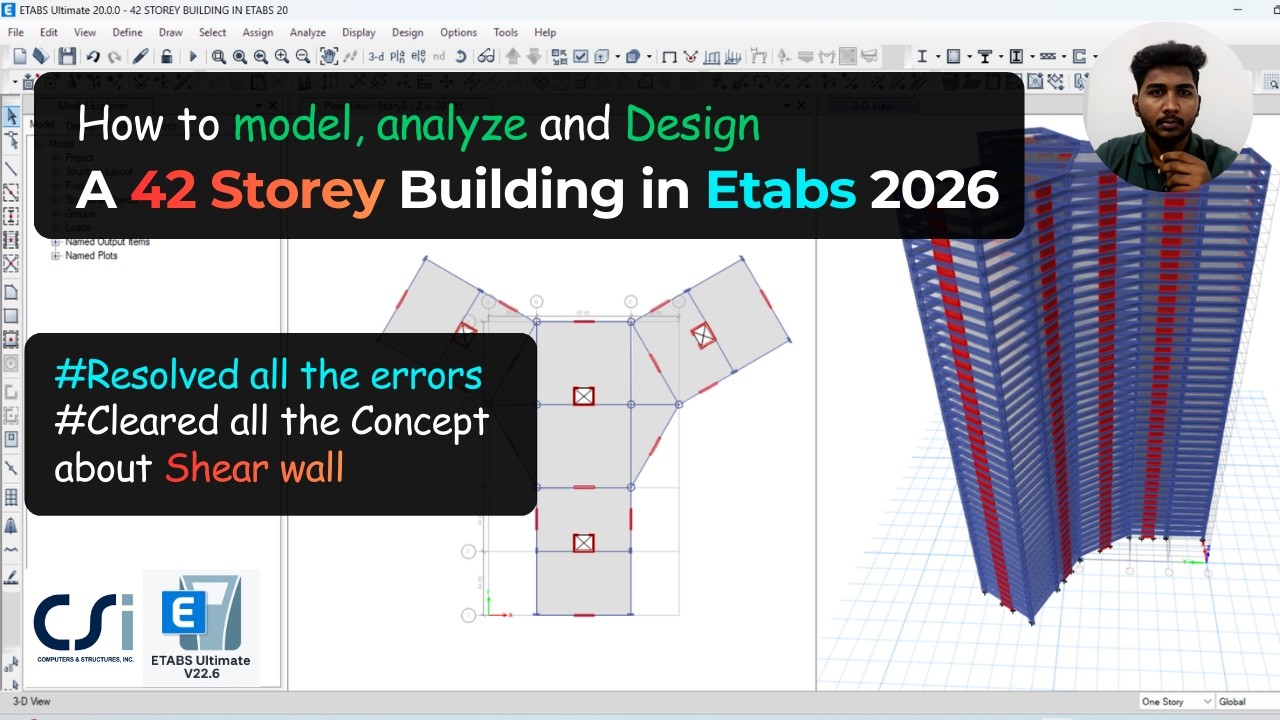The width and height of the screenshot is (1280, 720).
Task: Click the Save floppy-disk icon
Action: point(67,57)
